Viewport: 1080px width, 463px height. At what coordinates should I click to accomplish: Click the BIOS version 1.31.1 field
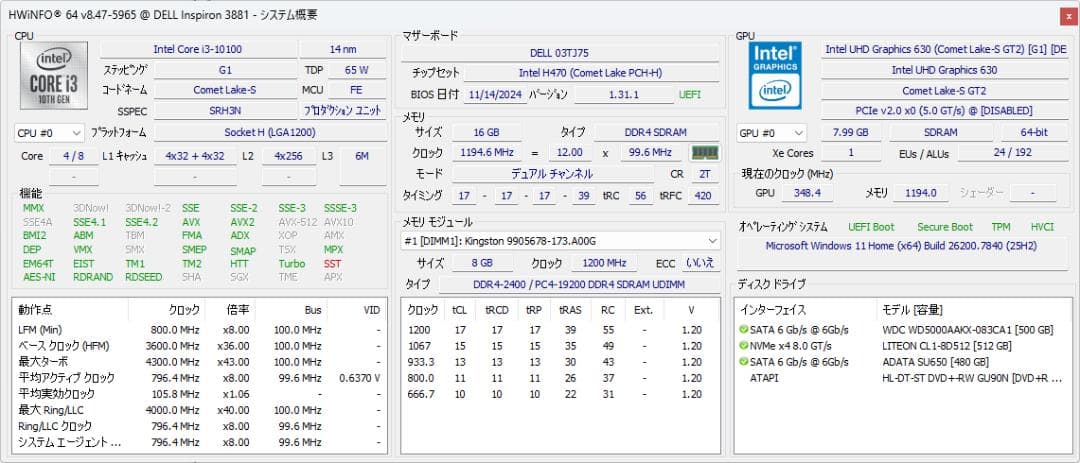tap(624, 94)
